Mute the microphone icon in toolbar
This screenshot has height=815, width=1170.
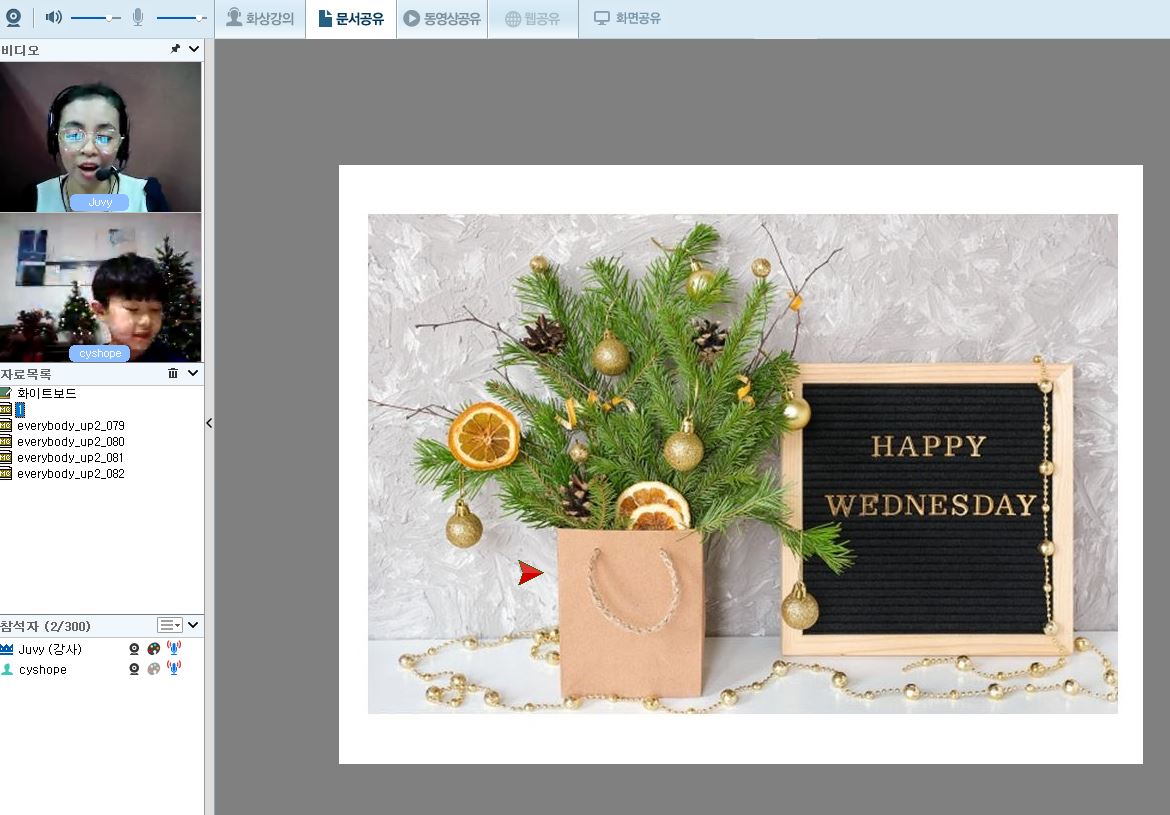coord(138,18)
